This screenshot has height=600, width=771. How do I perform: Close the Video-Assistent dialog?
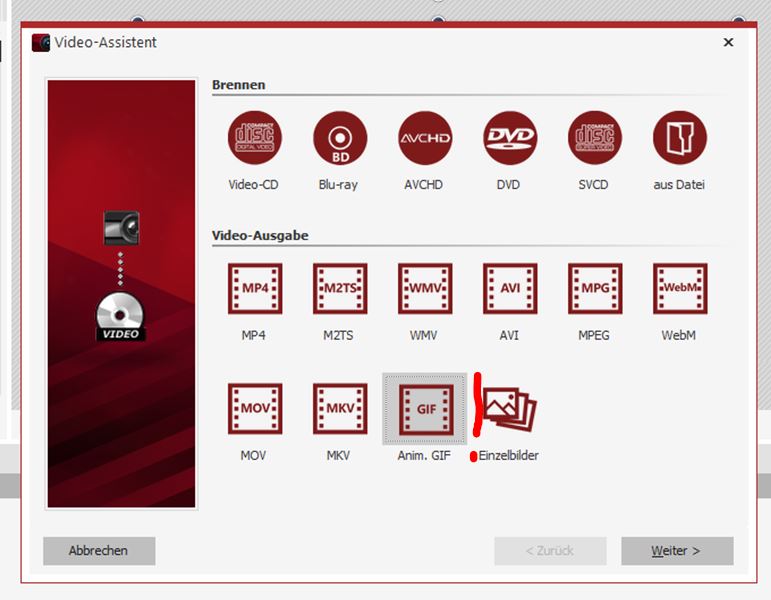[728, 42]
